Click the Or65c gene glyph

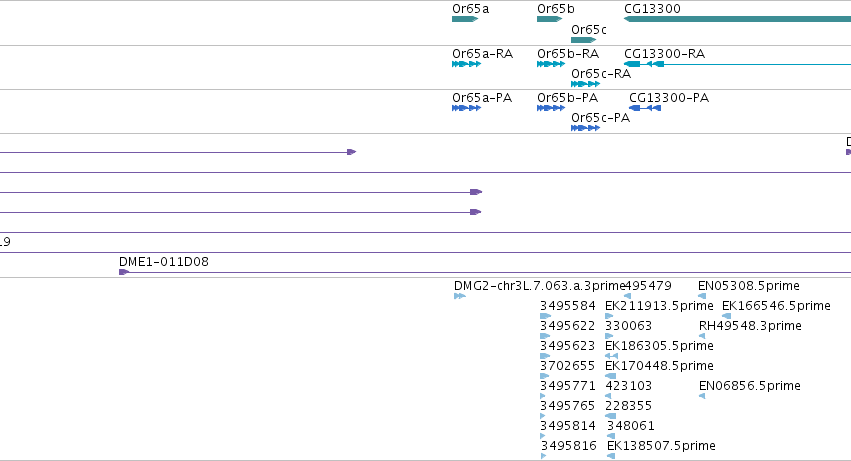click(583, 40)
